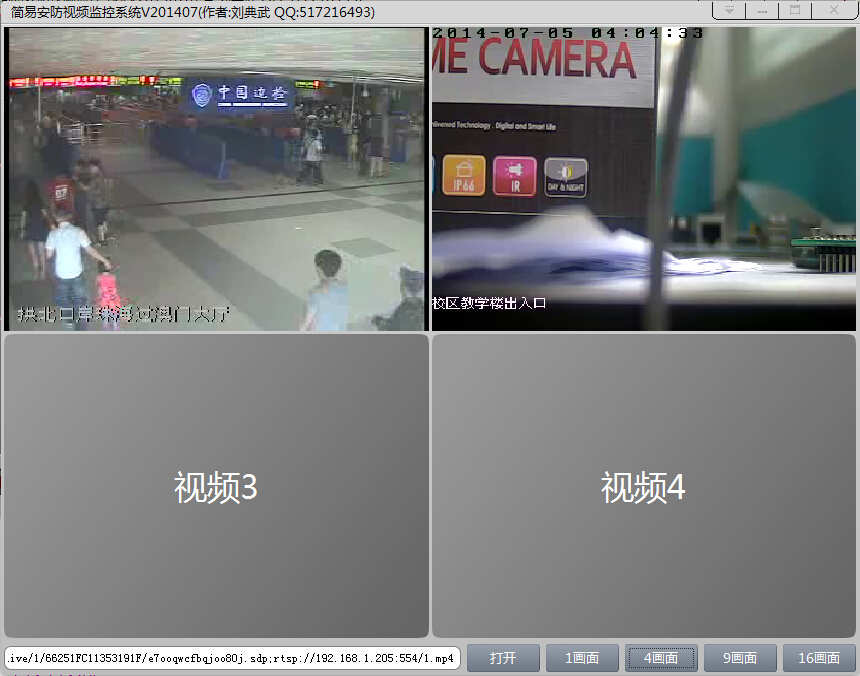Select the 中国边检 hall camera feed

216,179
